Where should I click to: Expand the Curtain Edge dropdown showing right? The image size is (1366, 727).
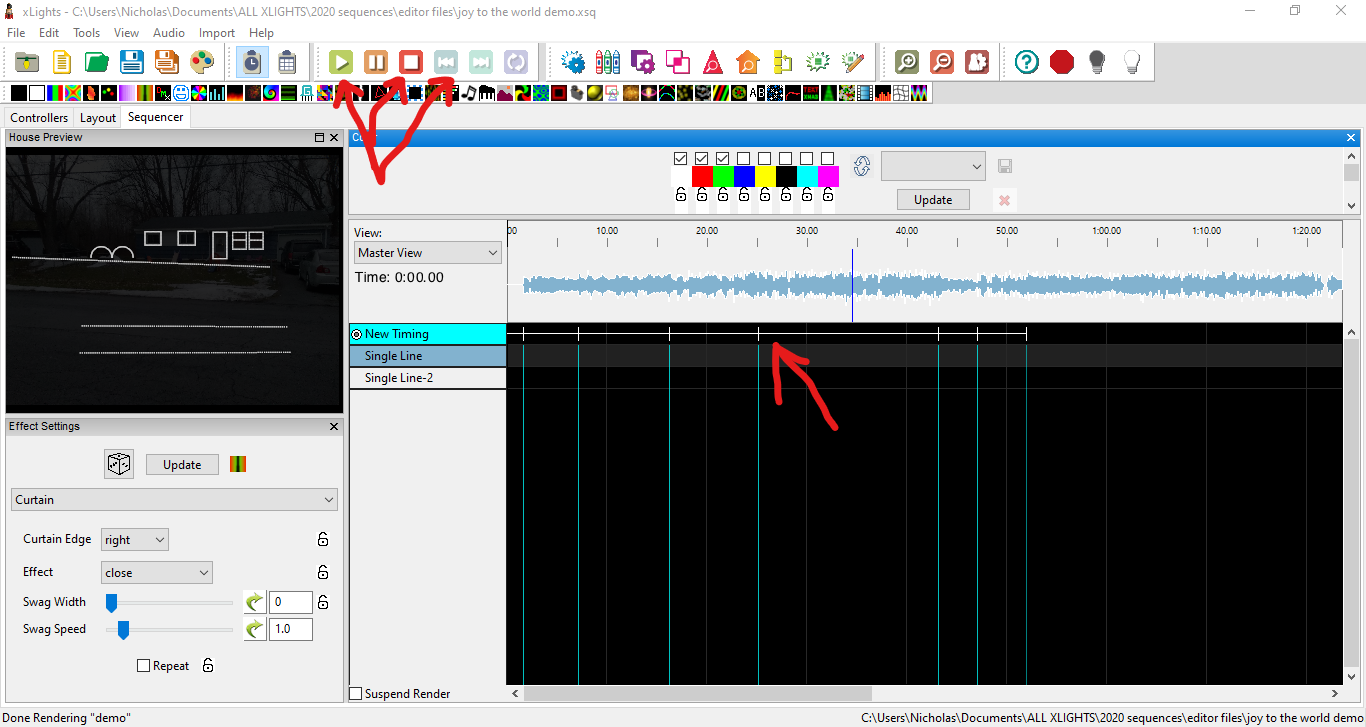[x=134, y=539]
